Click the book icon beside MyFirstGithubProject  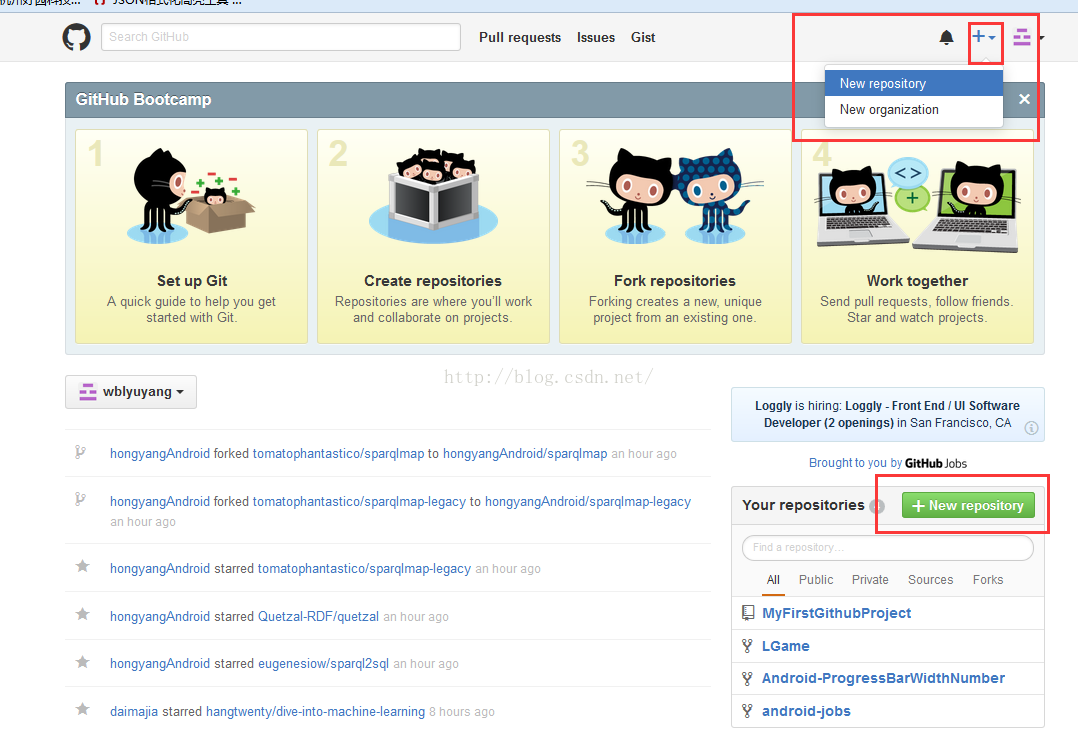[748, 613]
